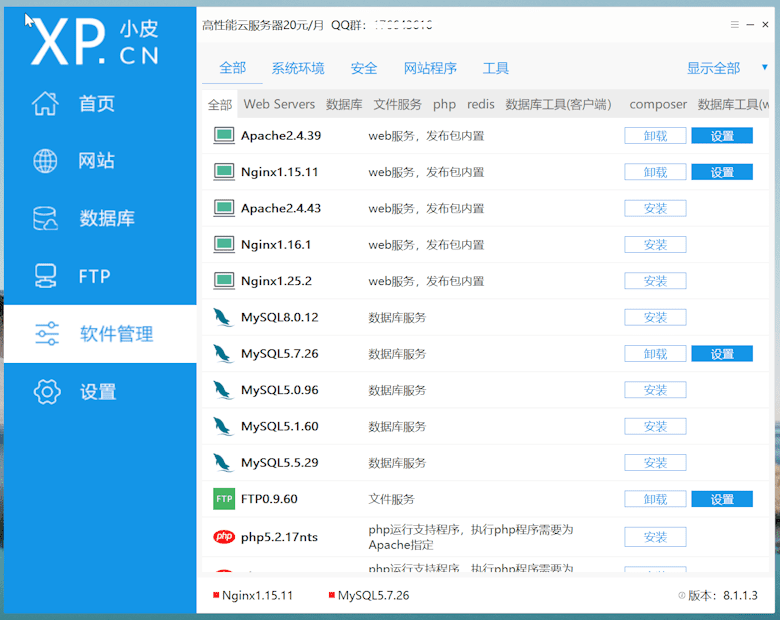
Task: Uninstall FTP0.9.60 with 卸载 button
Action: (x=655, y=499)
